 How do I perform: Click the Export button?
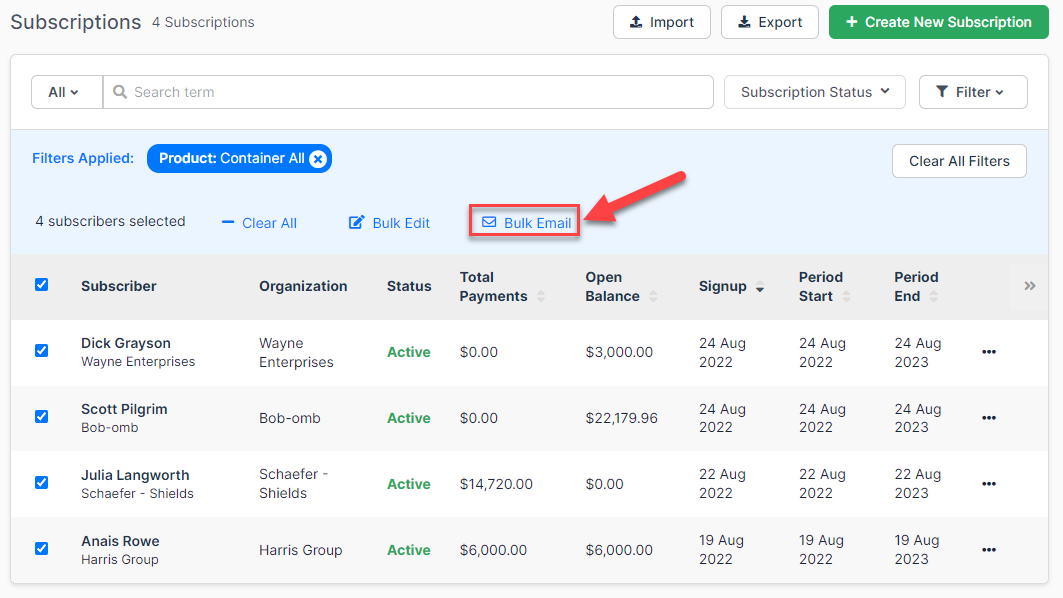point(769,22)
